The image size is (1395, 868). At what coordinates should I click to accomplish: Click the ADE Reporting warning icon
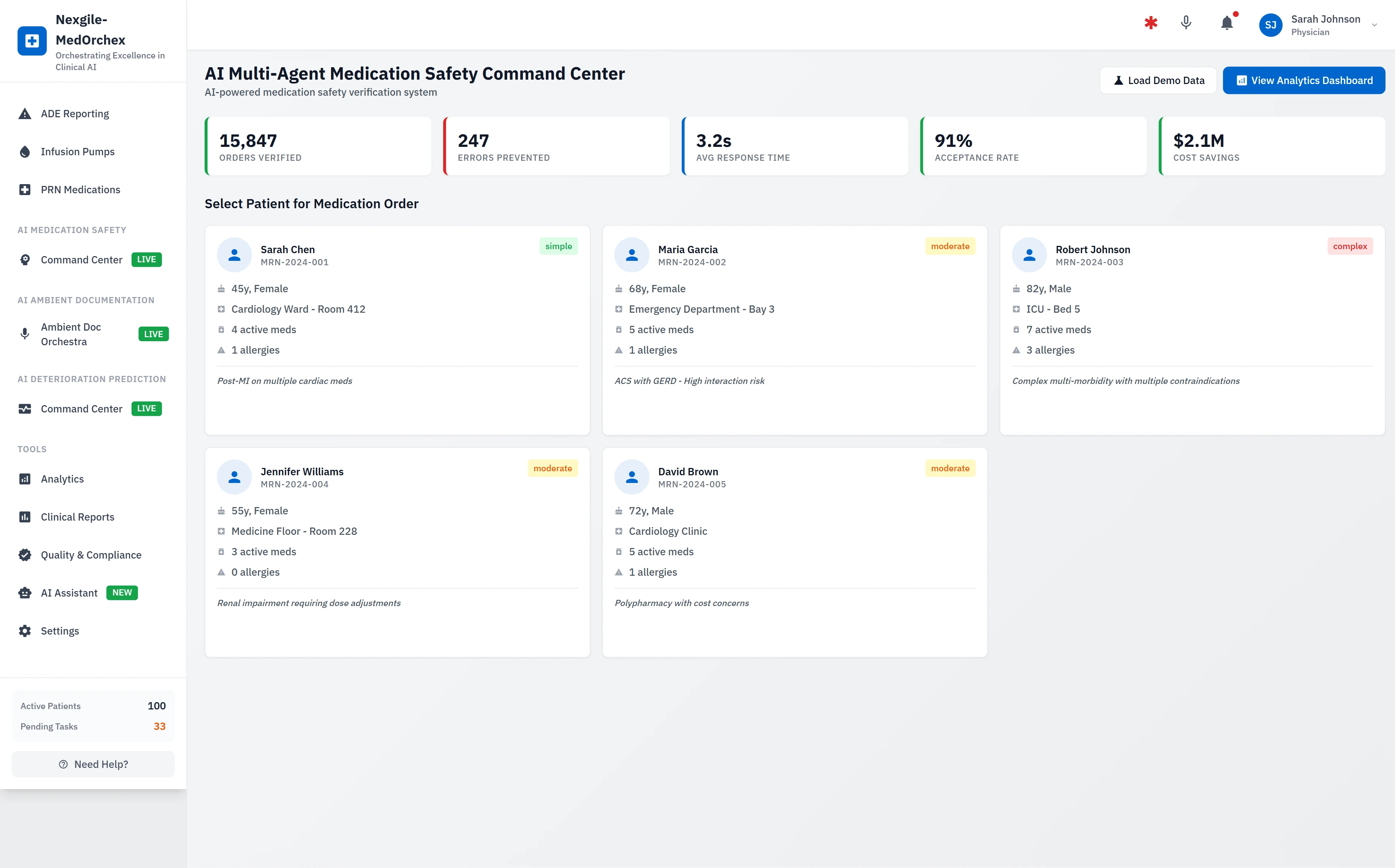(25, 113)
